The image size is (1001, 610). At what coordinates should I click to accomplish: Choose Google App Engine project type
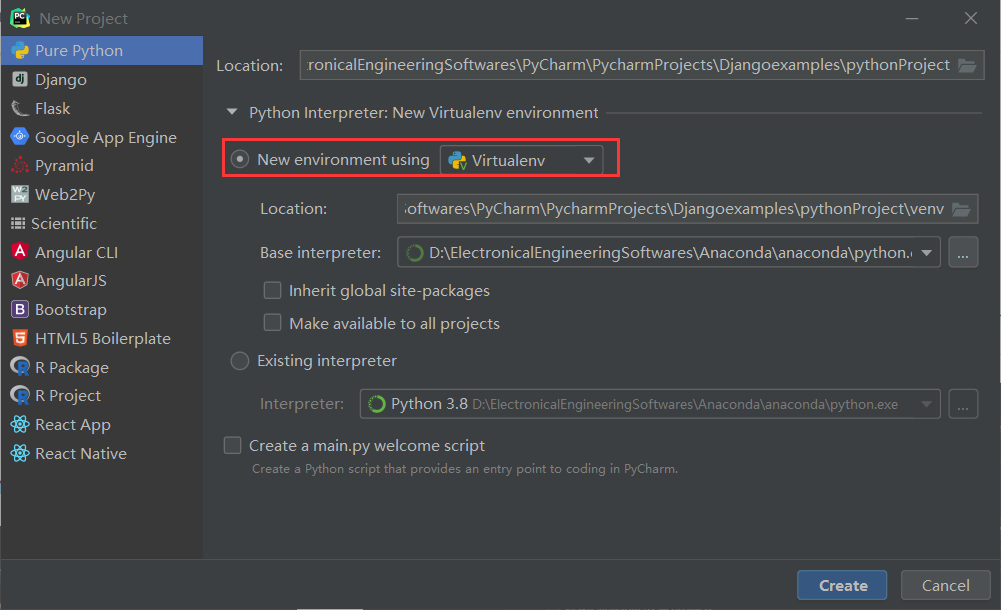coord(102,137)
